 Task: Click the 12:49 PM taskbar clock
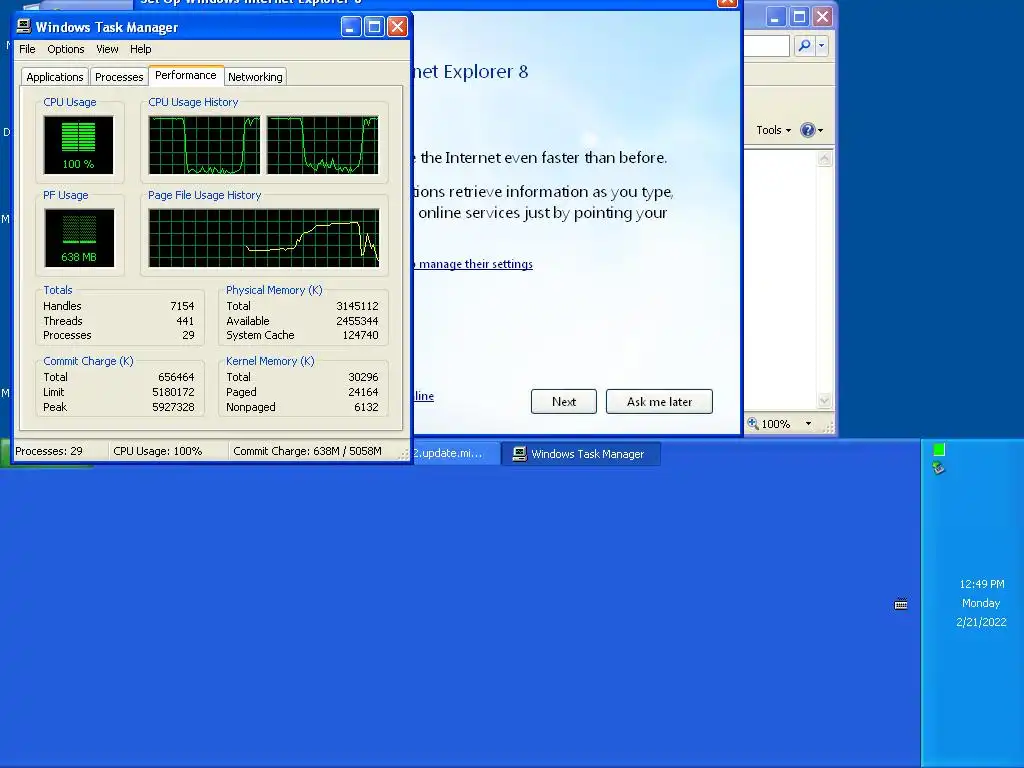982,584
